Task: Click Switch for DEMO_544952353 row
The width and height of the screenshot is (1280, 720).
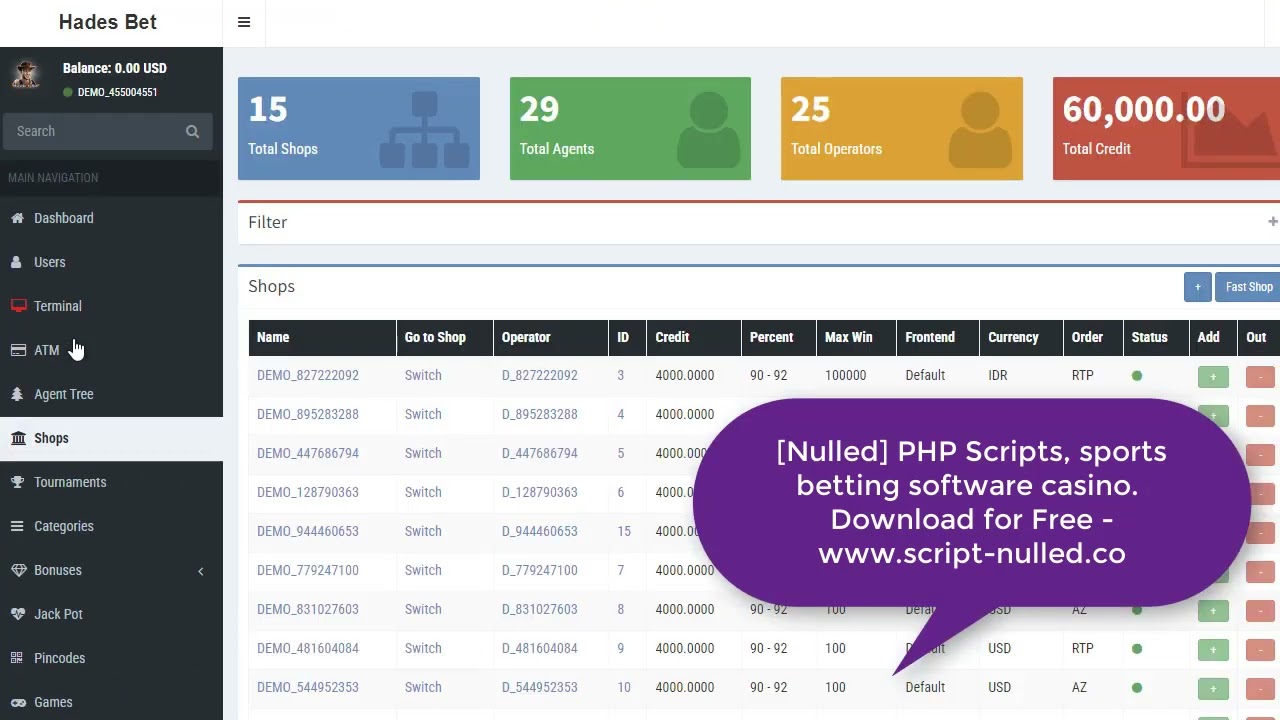Action: [x=423, y=687]
